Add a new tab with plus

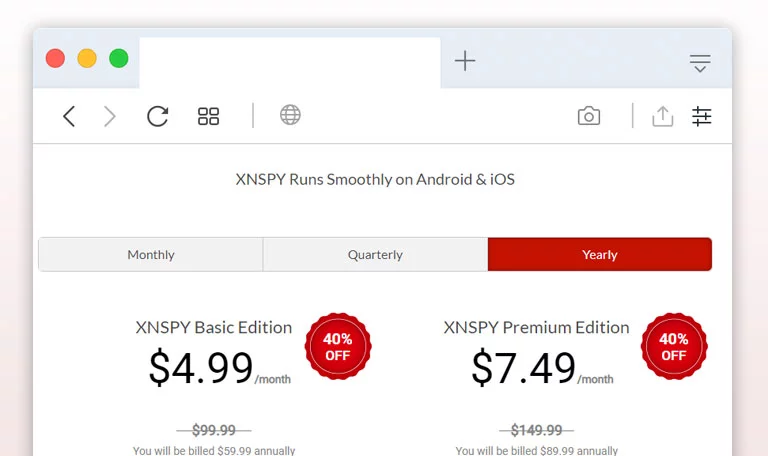(465, 61)
